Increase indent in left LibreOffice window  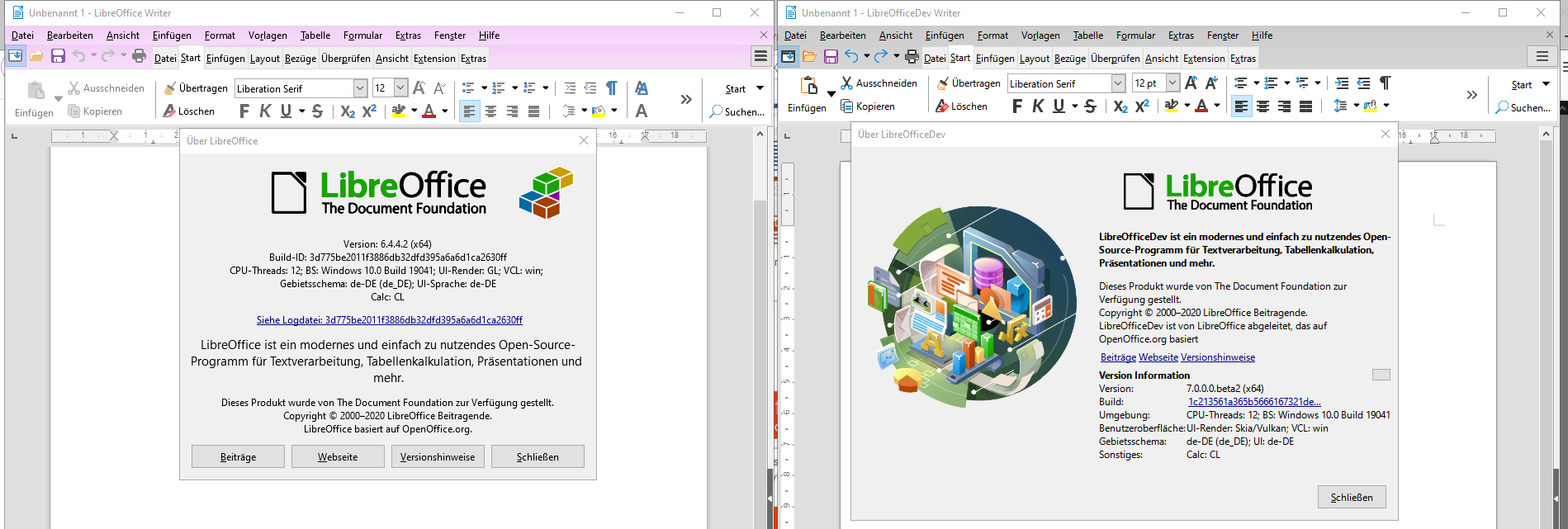click(x=570, y=88)
